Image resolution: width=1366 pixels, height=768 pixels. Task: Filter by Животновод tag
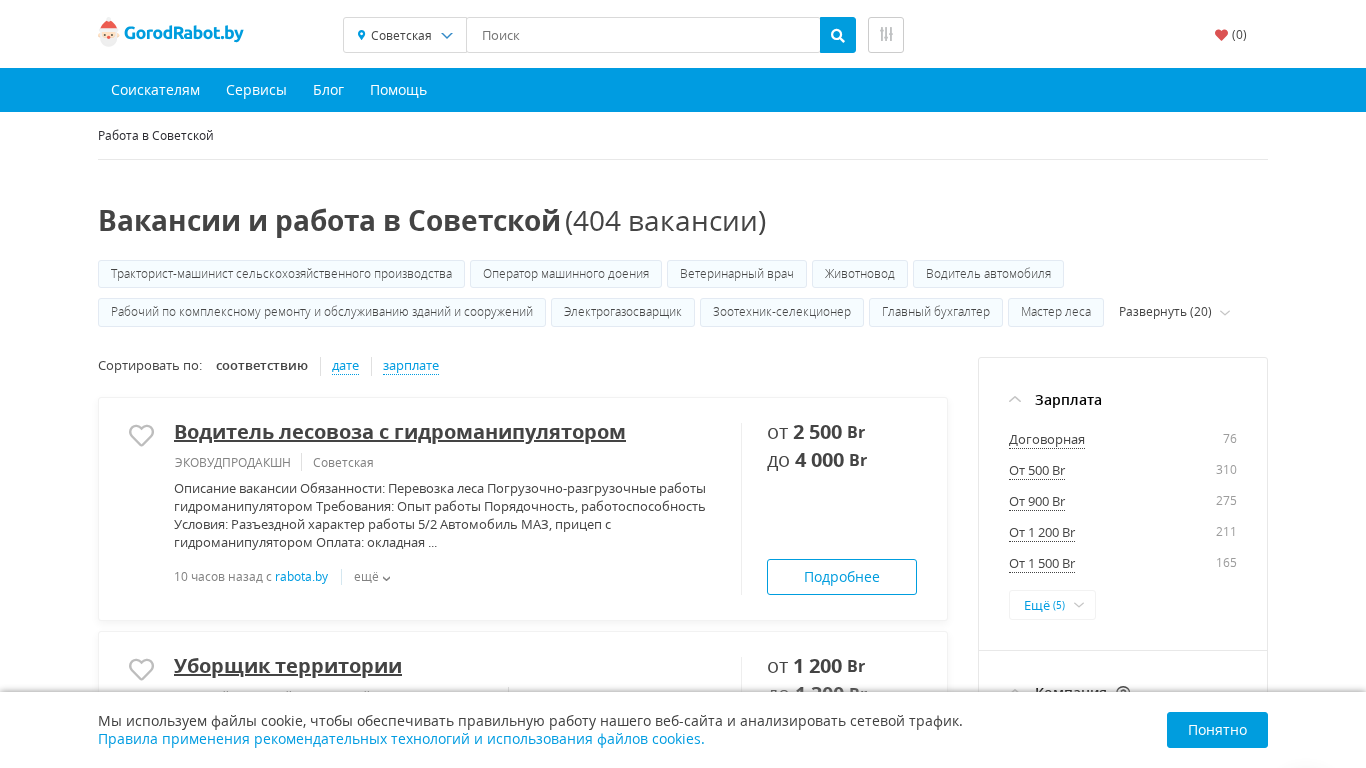[x=860, y=274]
